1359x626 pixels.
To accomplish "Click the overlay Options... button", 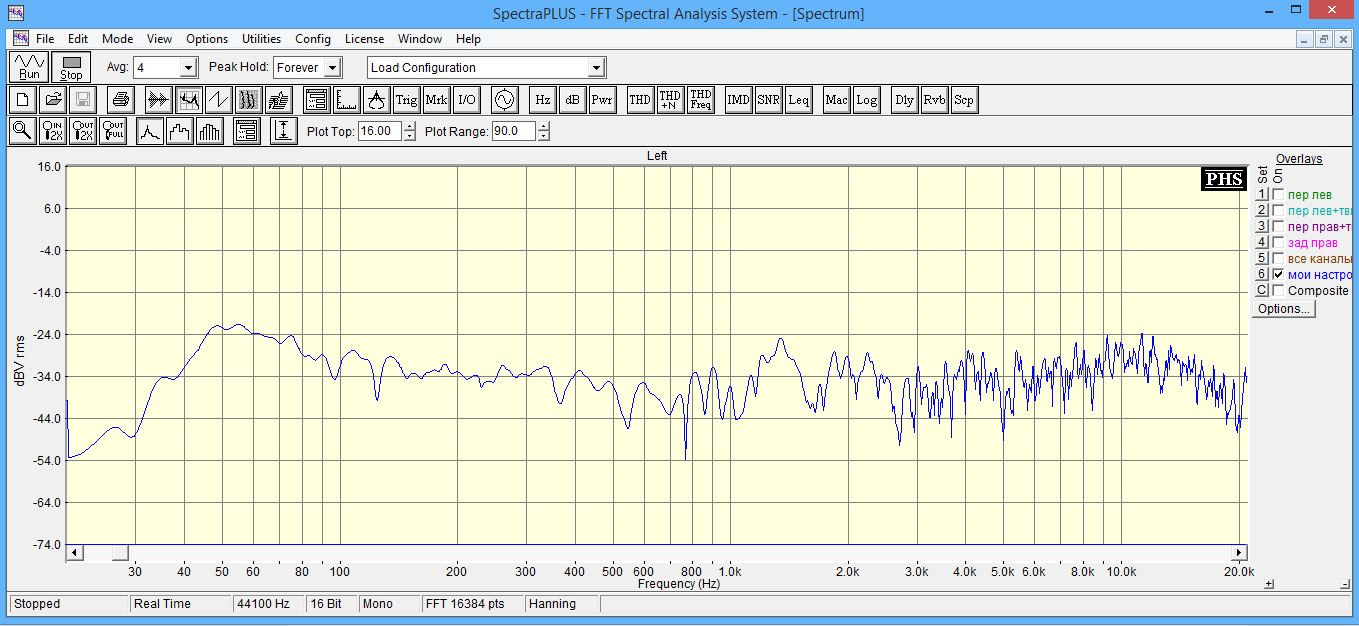I will 1284,309.
